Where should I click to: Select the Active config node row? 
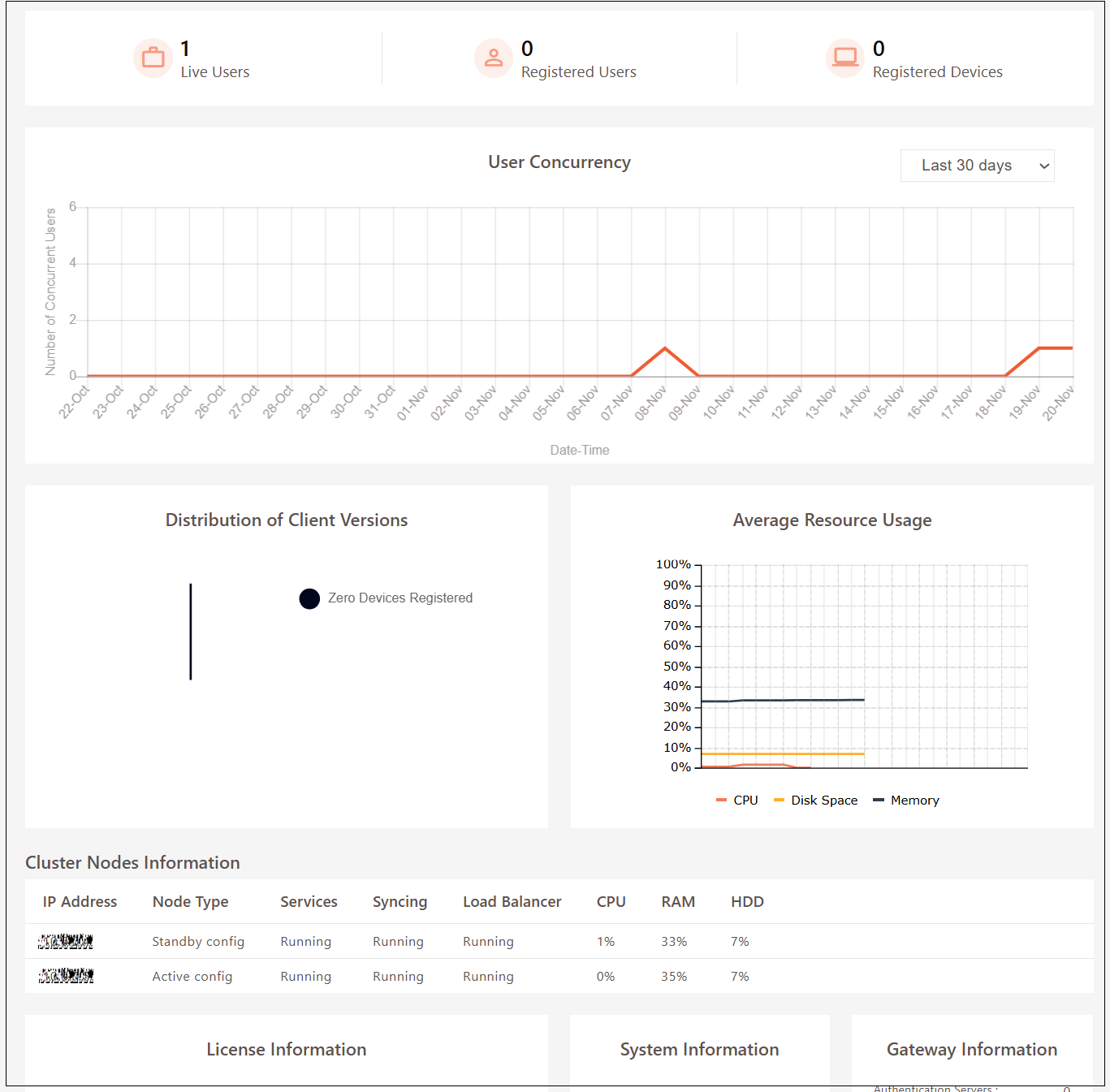tap(192, 977)
